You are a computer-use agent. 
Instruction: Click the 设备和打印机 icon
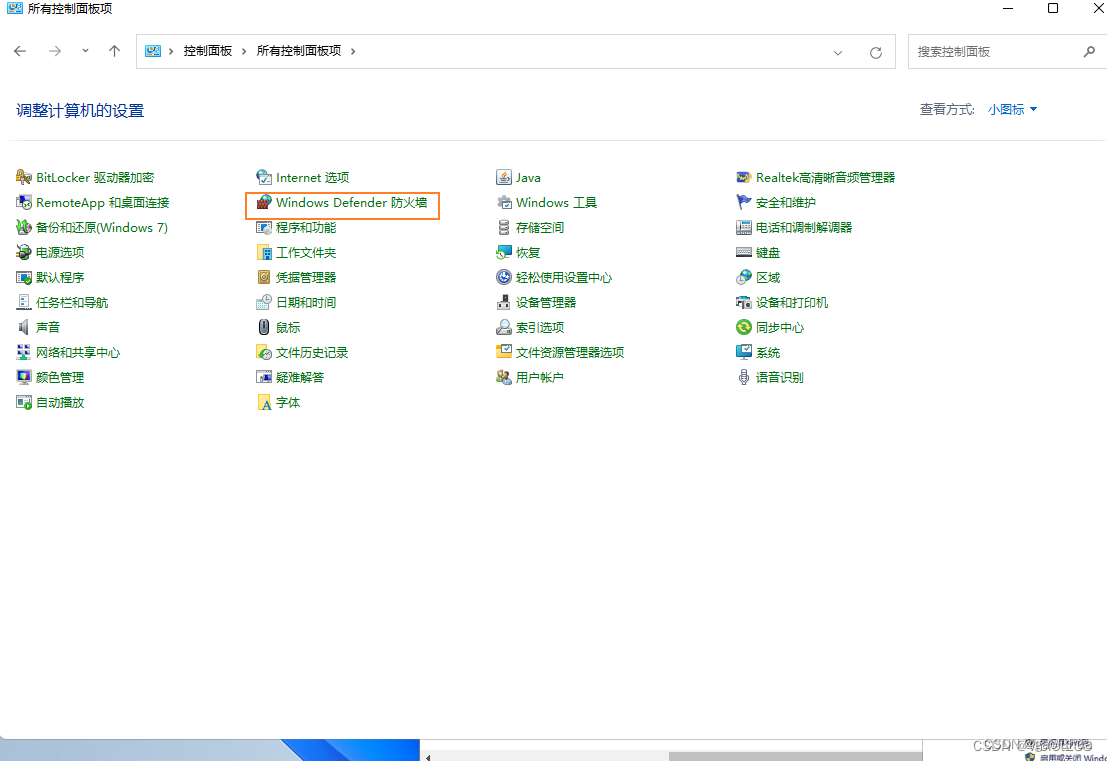click(743, 302)
